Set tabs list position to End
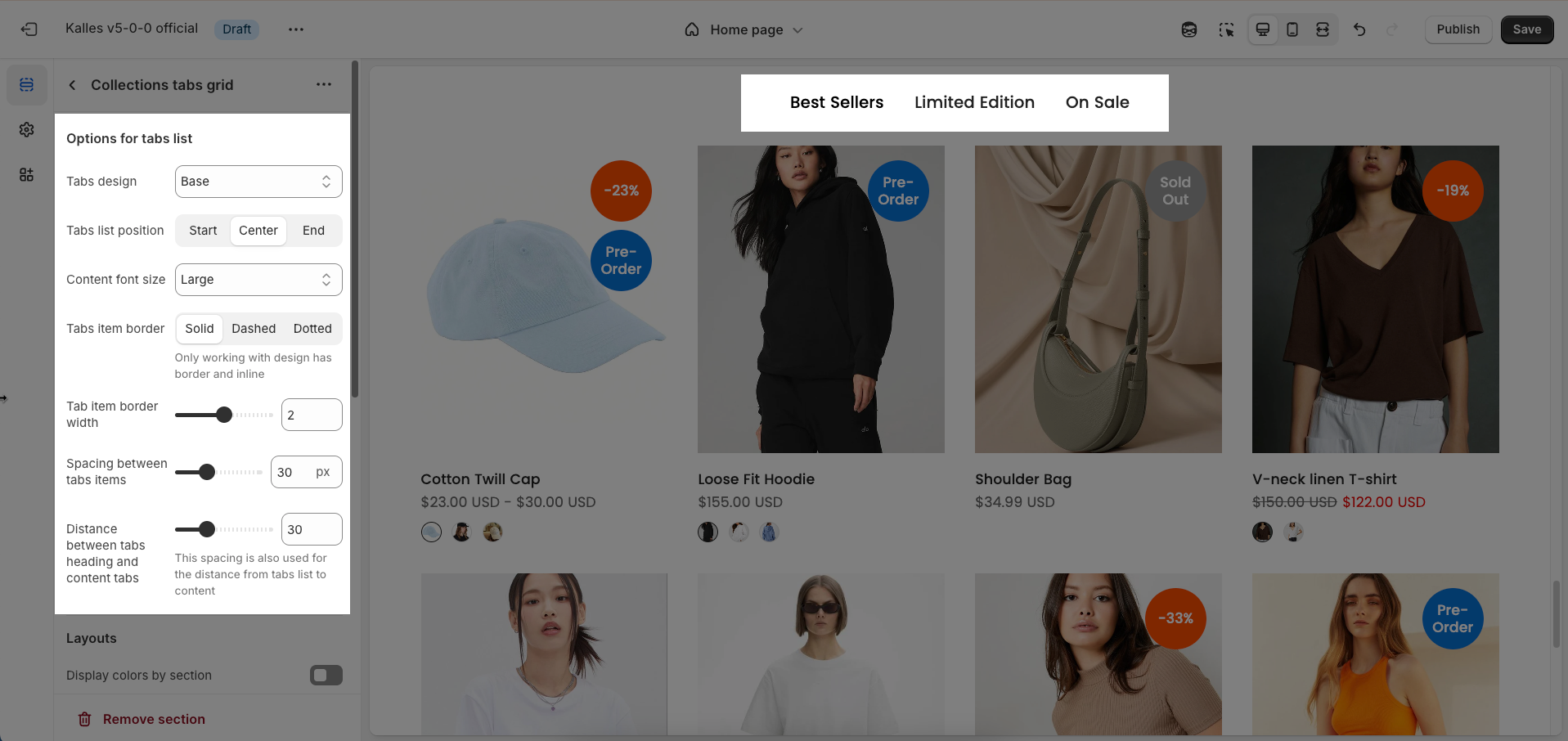Image resolution: width=1568 pixels, height=741 pixels. [313, 231]
